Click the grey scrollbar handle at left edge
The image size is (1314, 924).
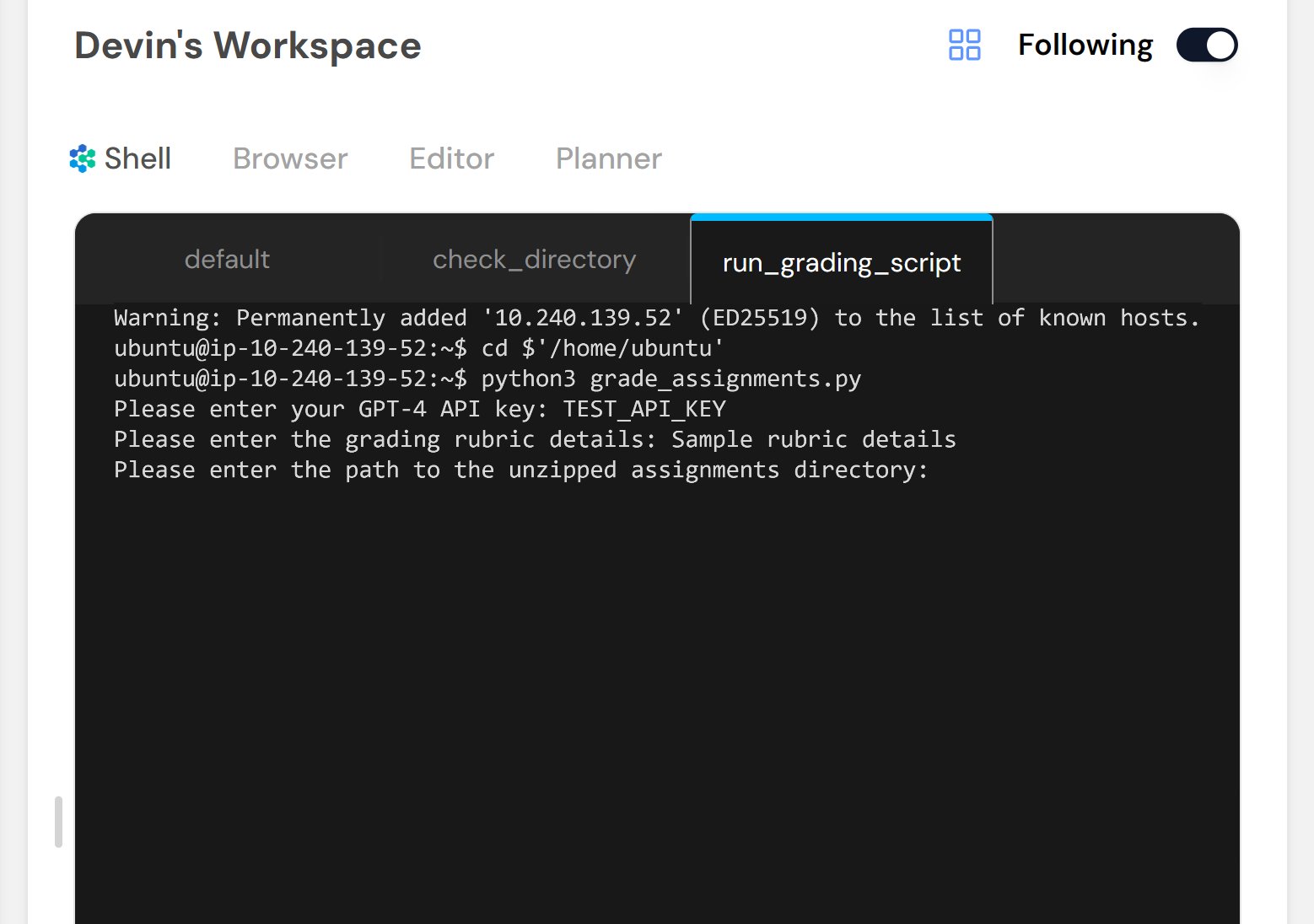(x=58, y=821)
